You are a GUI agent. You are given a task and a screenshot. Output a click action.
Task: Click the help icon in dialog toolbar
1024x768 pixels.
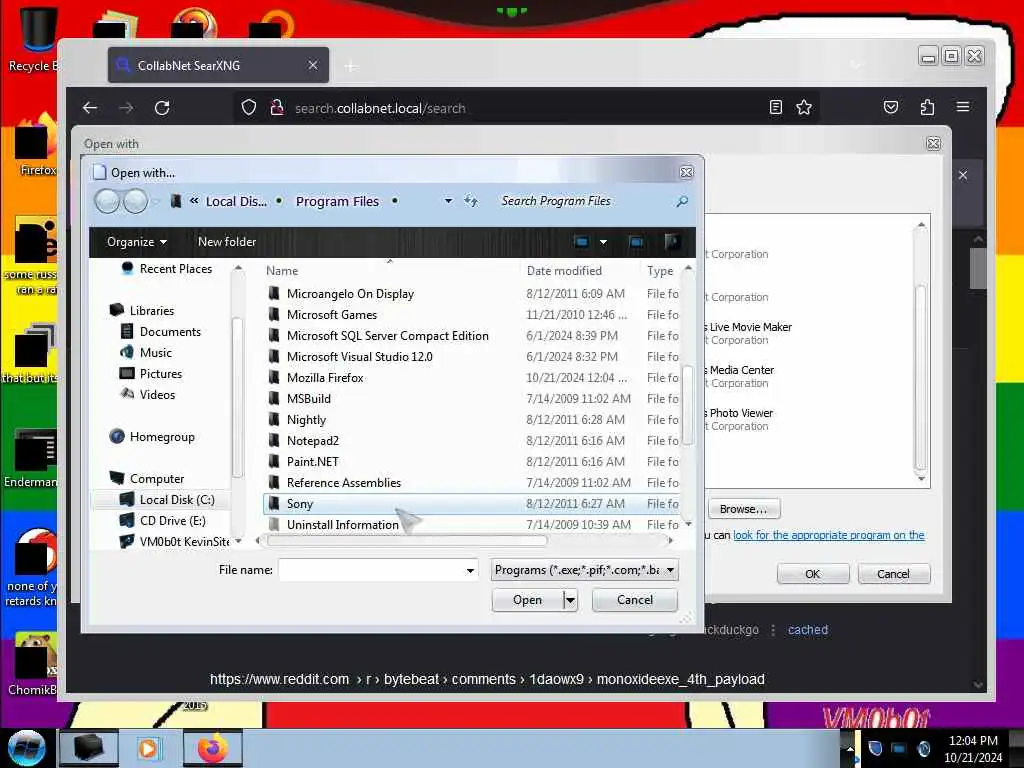[672, 242]
